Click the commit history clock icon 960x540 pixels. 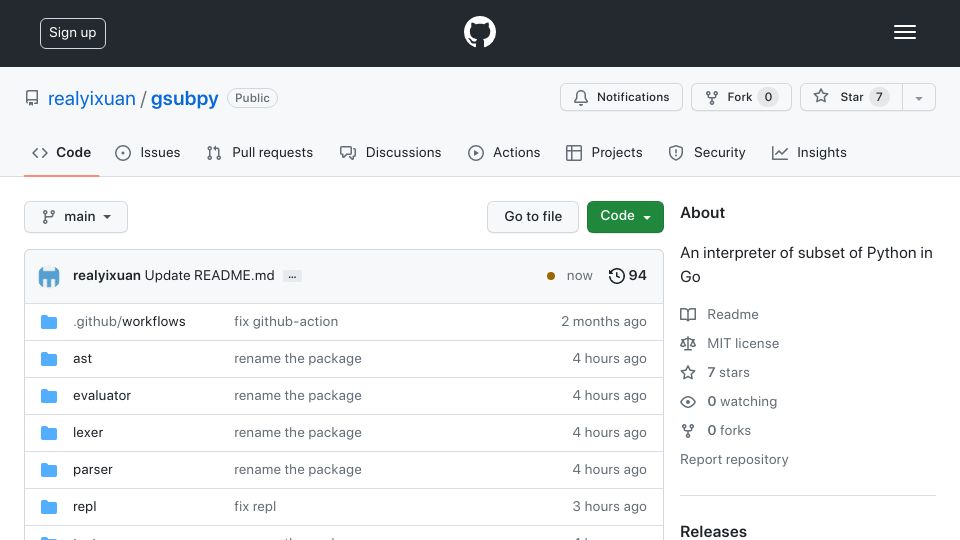(x=617, y=276)
